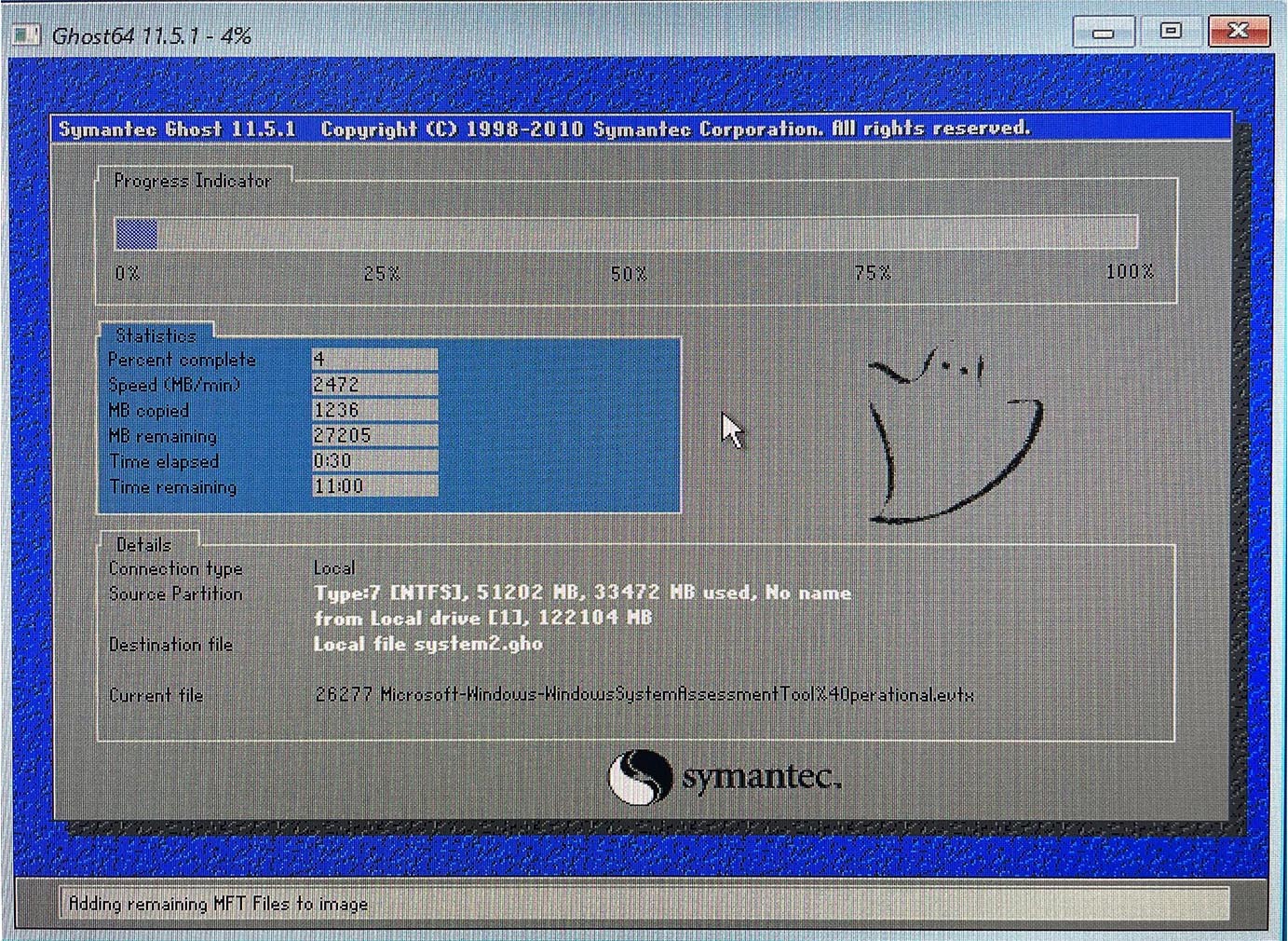Click the Destination file system2.gho text
This screenshot has height=941, width=1288.
(427, 645)
